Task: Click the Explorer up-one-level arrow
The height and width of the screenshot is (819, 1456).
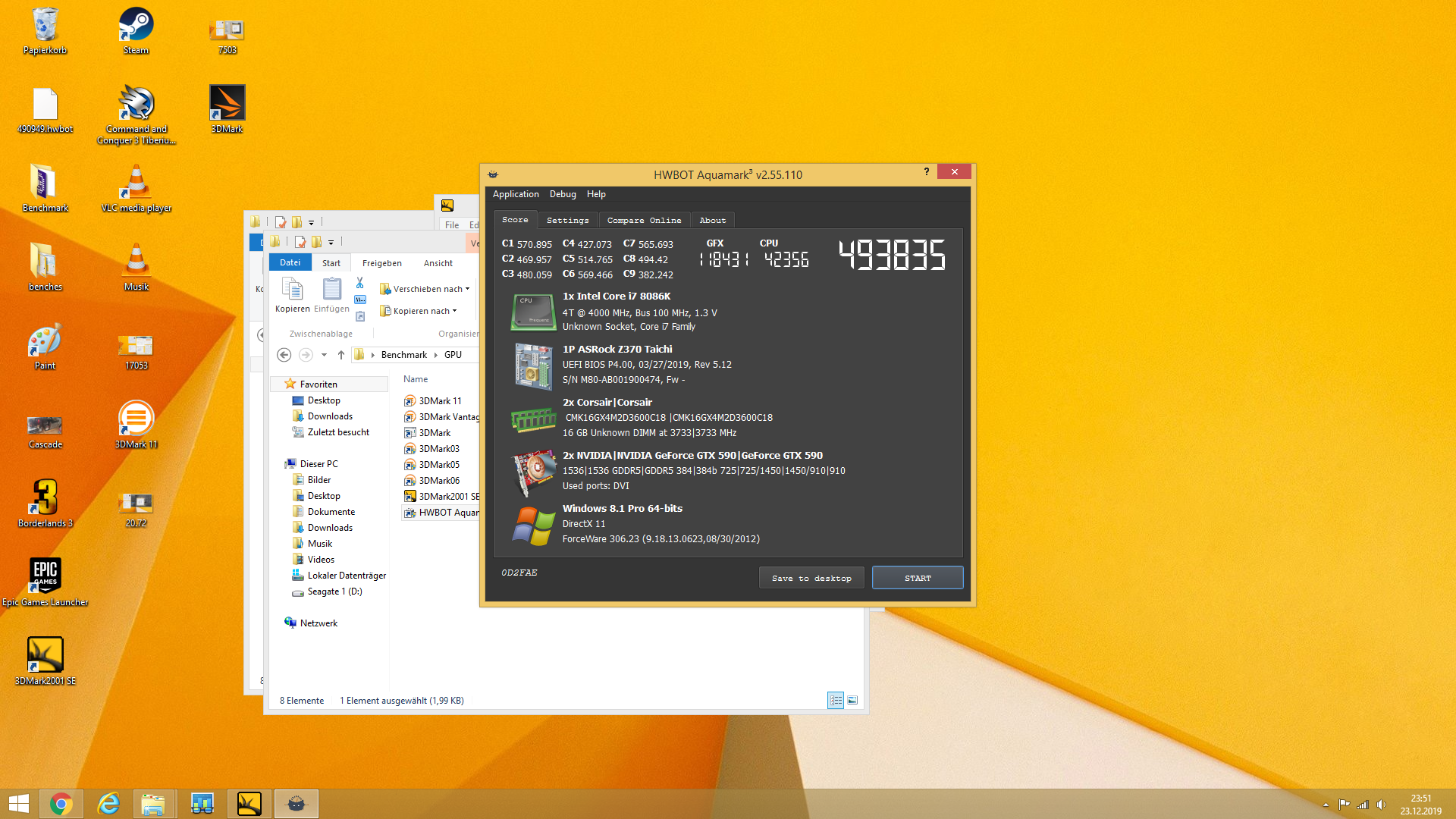Action: [x=341, y=354]
